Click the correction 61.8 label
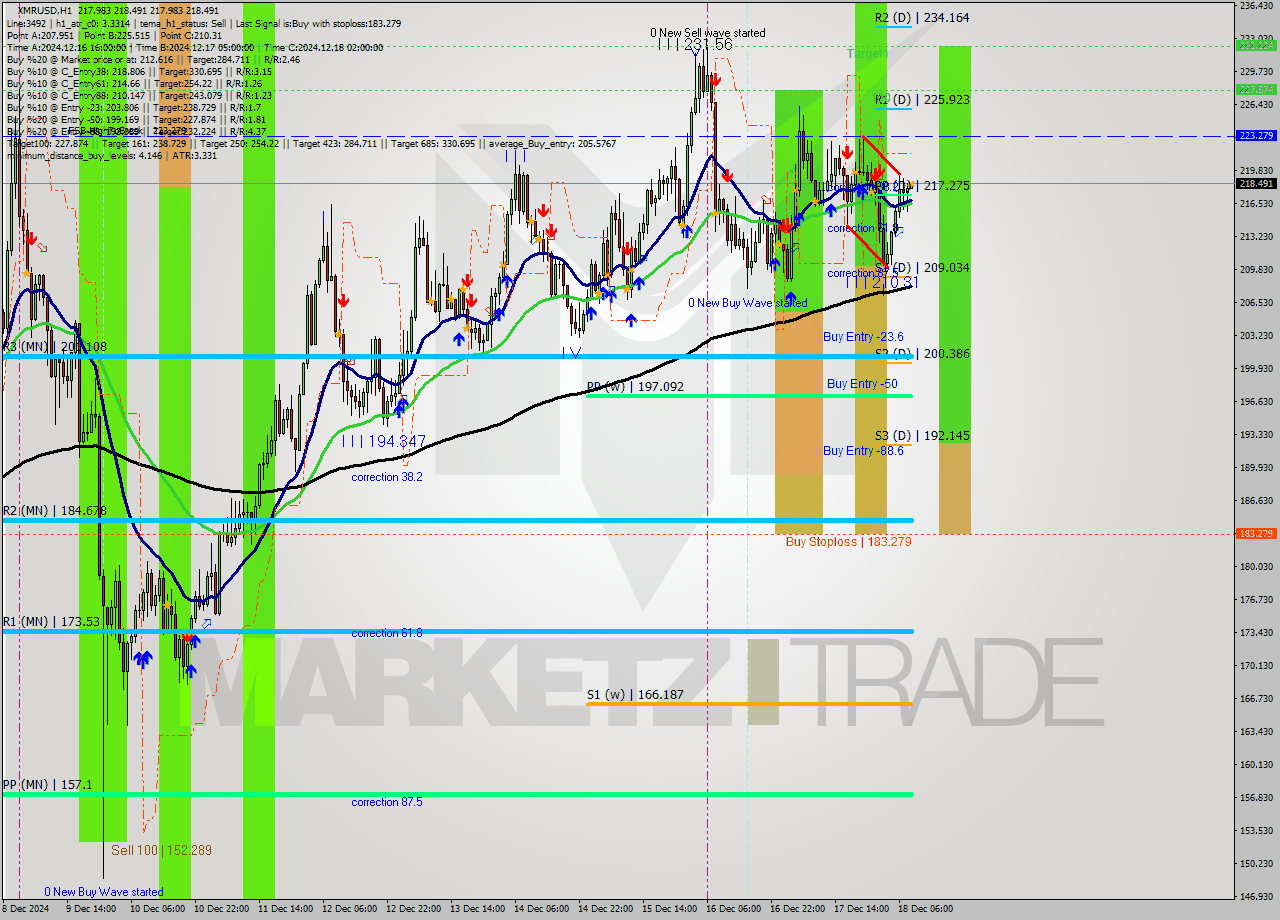1280x920 pixels. coord(386,633)
